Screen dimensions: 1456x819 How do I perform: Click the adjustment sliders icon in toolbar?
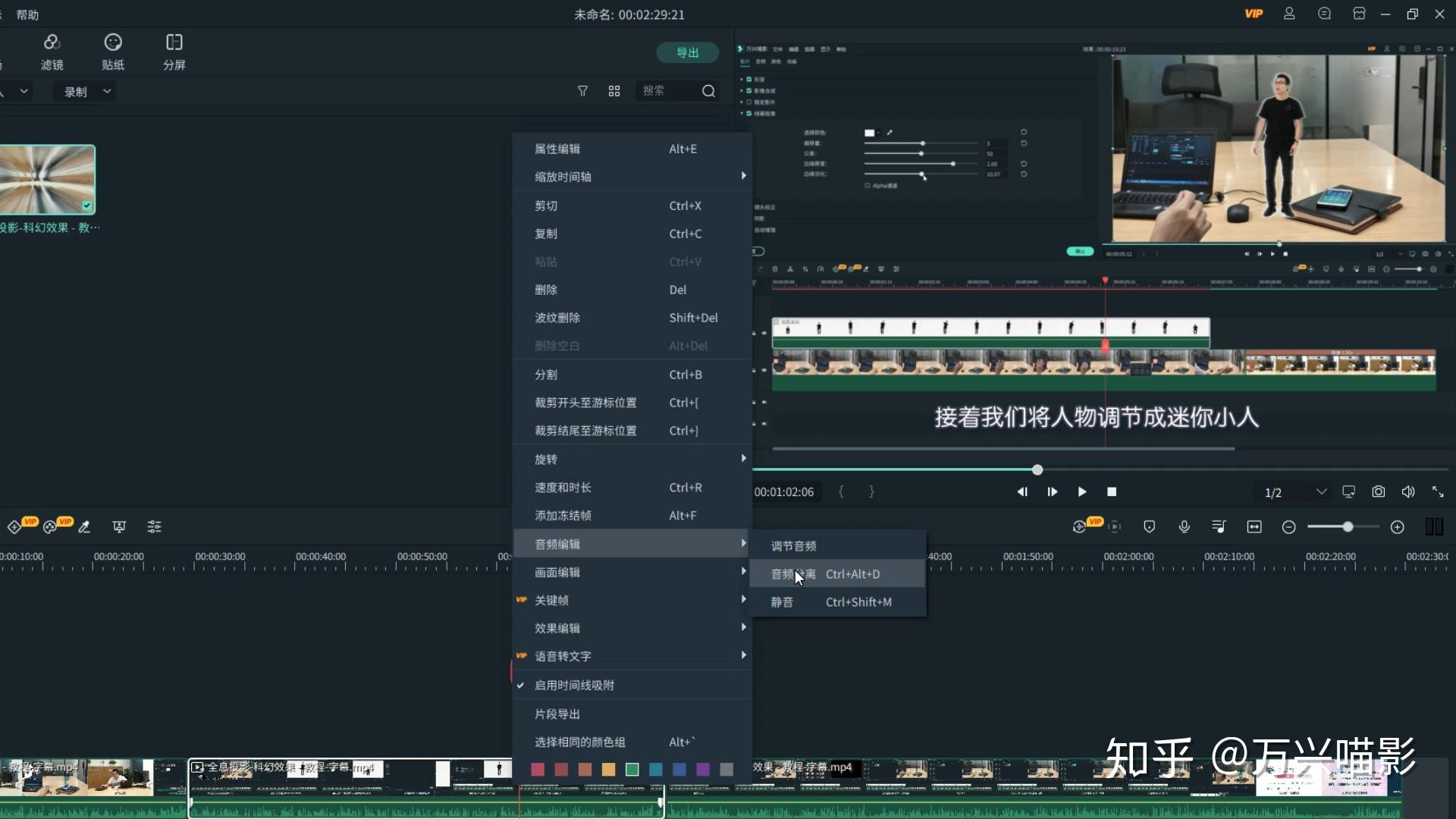pos(154,526)
